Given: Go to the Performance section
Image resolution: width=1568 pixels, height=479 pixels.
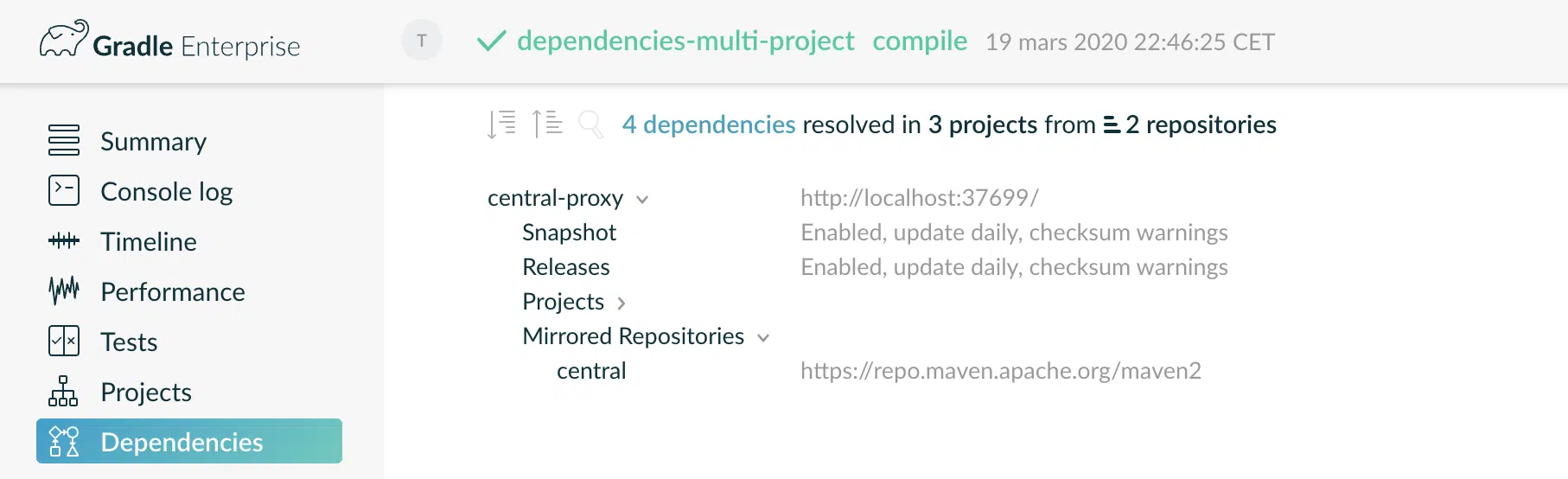Looking at the screenshot, I should point(173,291).
